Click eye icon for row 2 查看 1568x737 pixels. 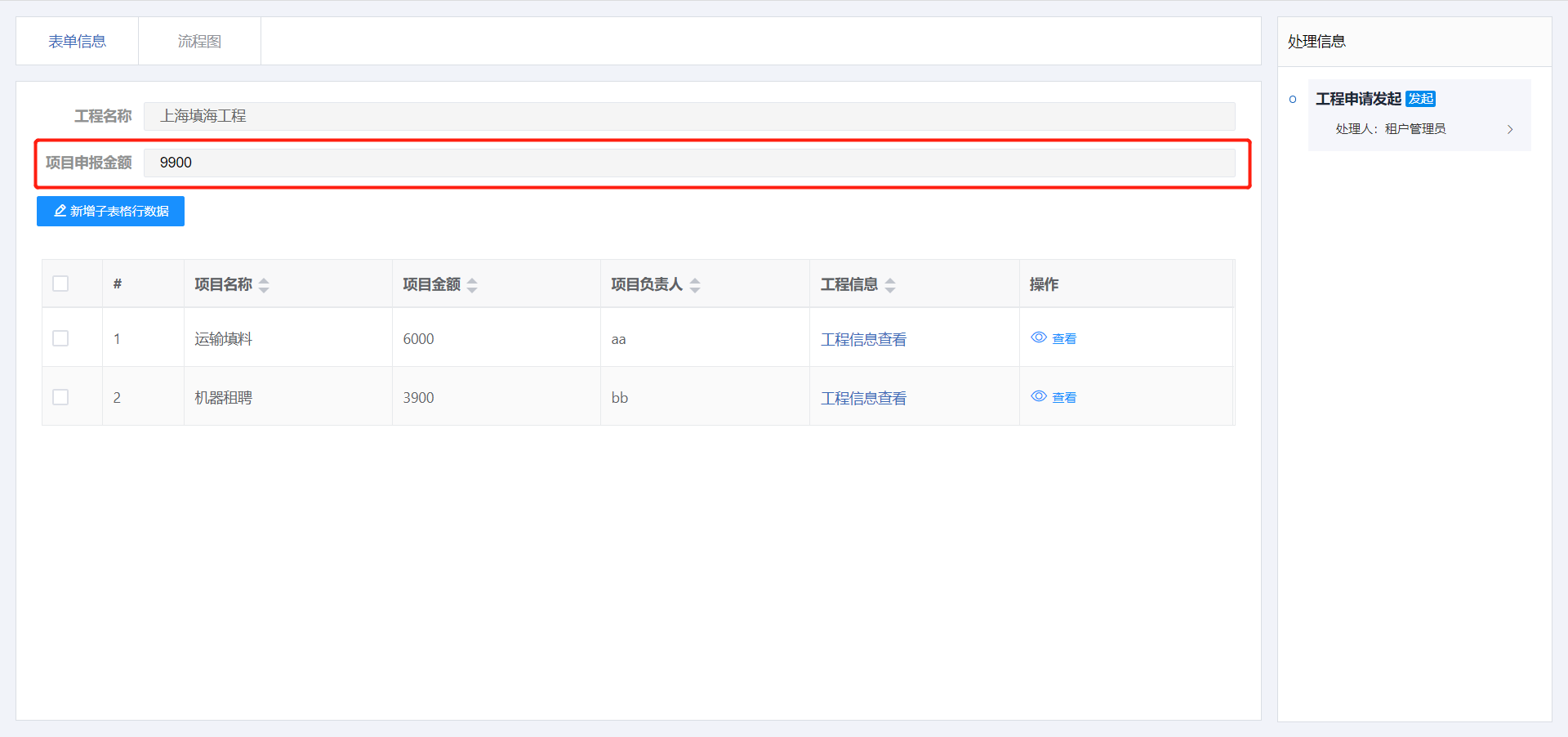[x=1038, y=396]
